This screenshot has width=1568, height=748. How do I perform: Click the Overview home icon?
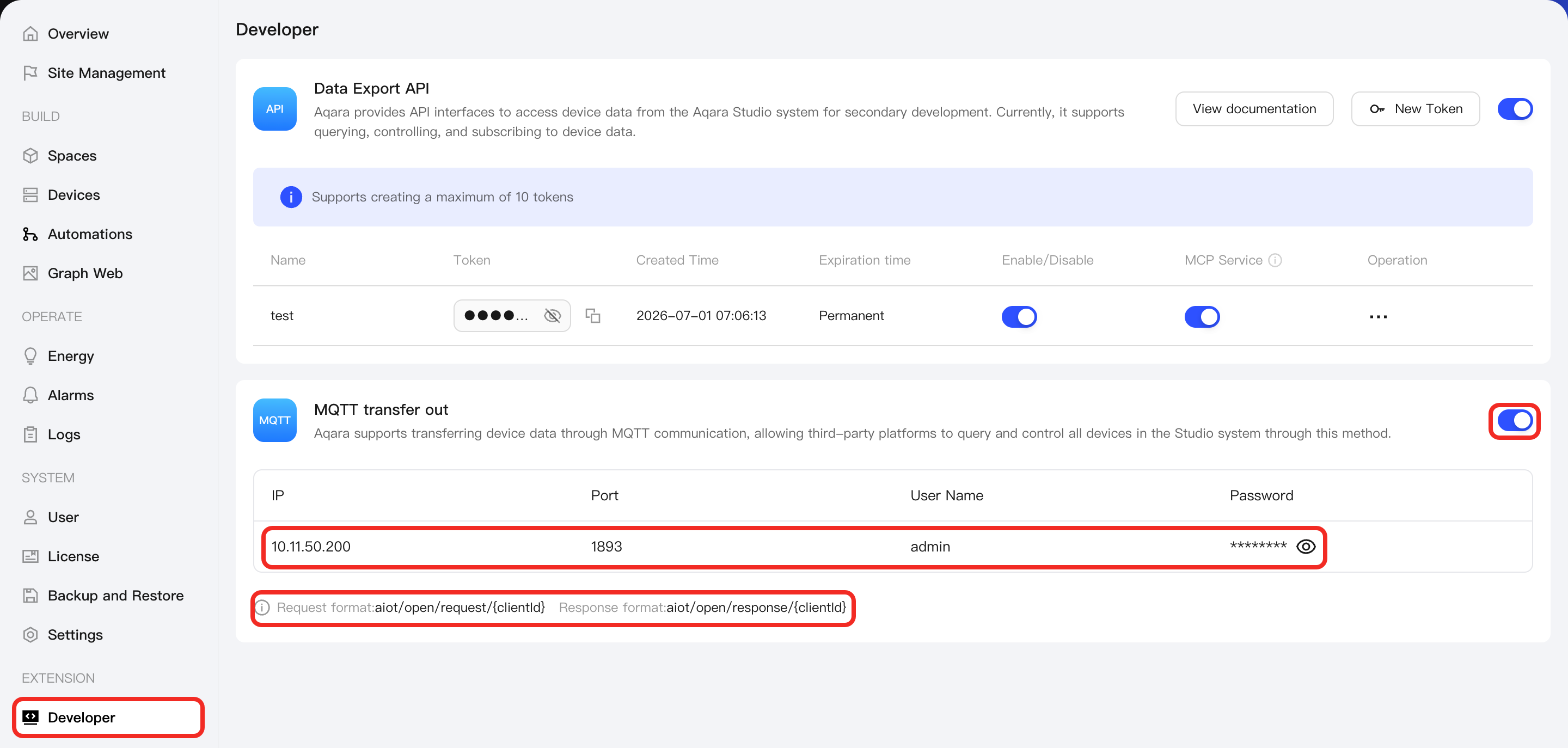click(x=30, y=33)
